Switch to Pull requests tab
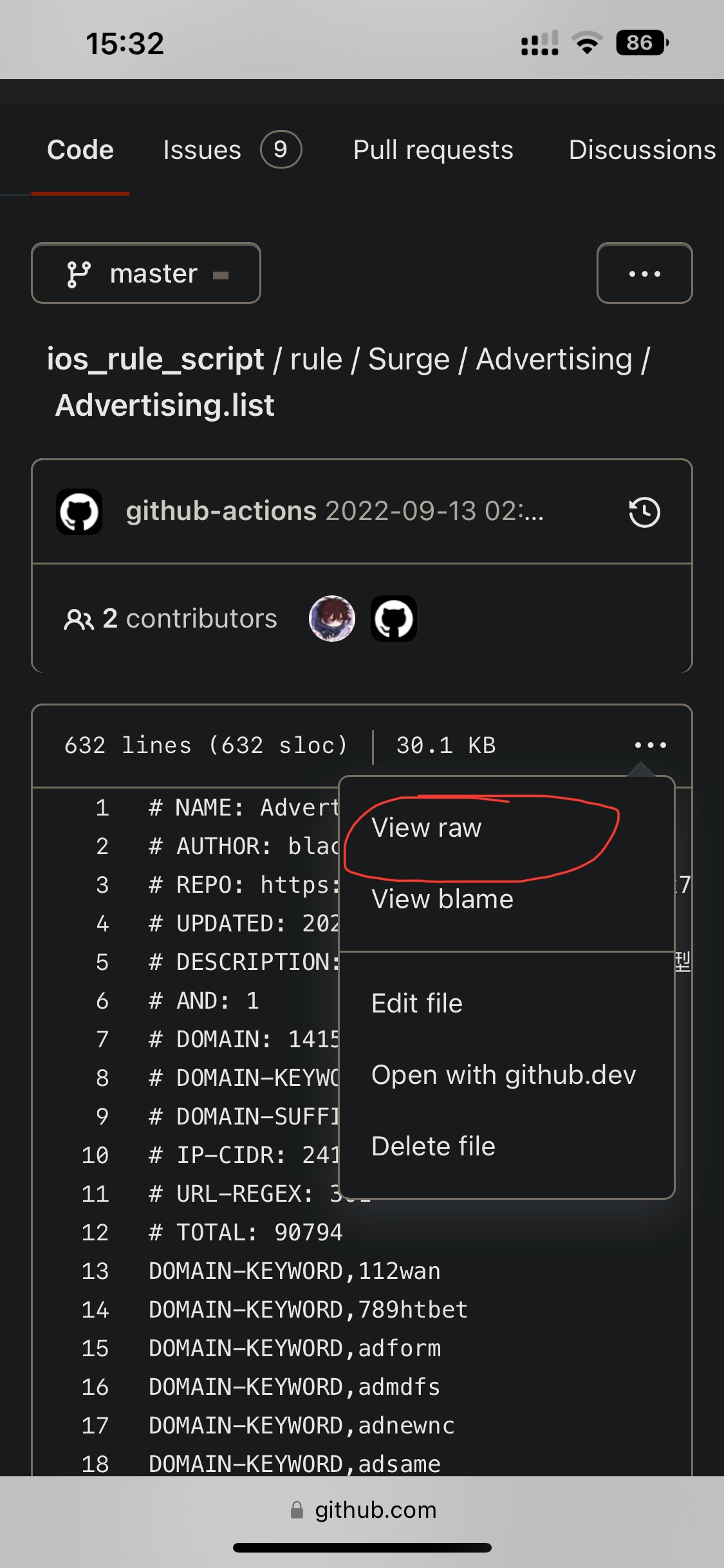 (x=433, y=150)
